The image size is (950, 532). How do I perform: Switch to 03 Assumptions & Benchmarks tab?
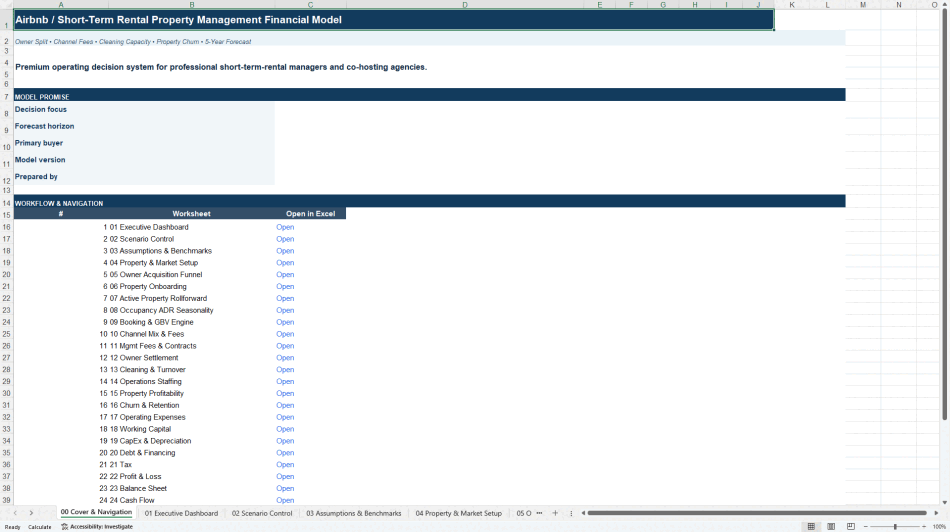point(354,513)
